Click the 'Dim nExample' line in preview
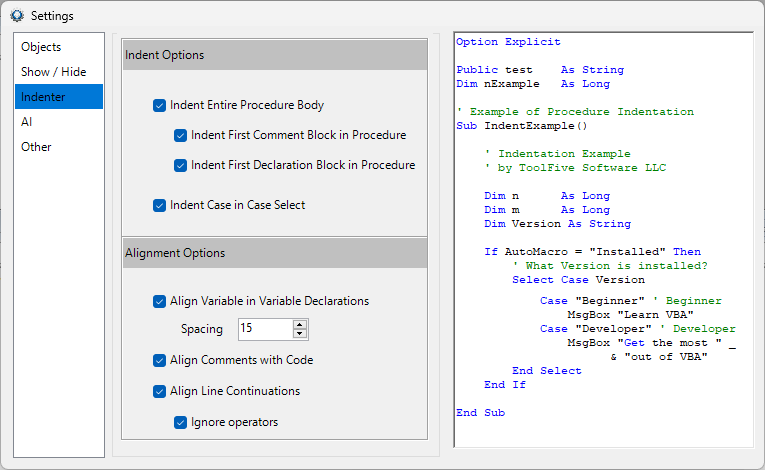This screenshot has width=765, height=470. point(533,84)
